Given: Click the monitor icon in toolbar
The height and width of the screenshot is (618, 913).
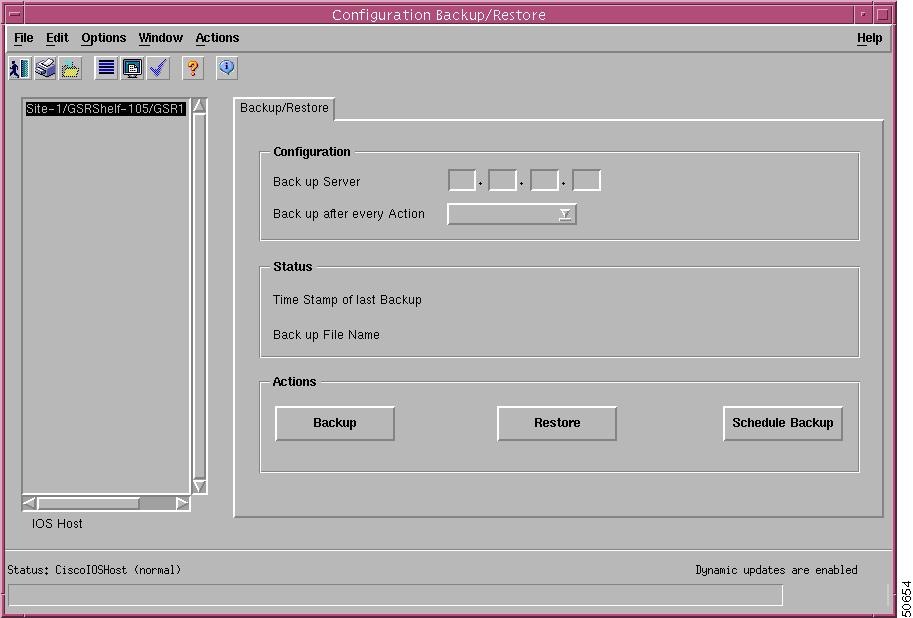Looking at the screenshot, I should (132, 68).
